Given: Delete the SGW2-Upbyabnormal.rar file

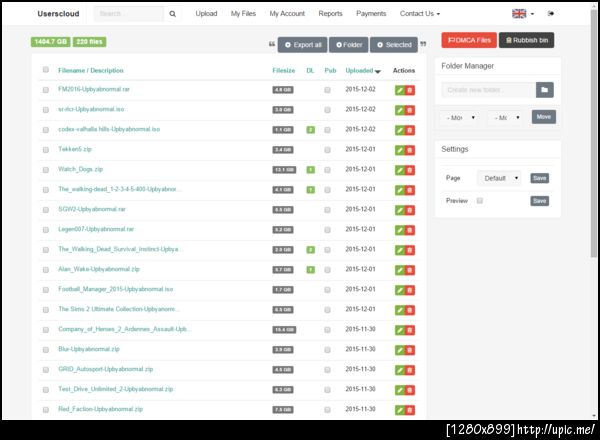Looking at the screenshot, I should (x=410, y=210).
